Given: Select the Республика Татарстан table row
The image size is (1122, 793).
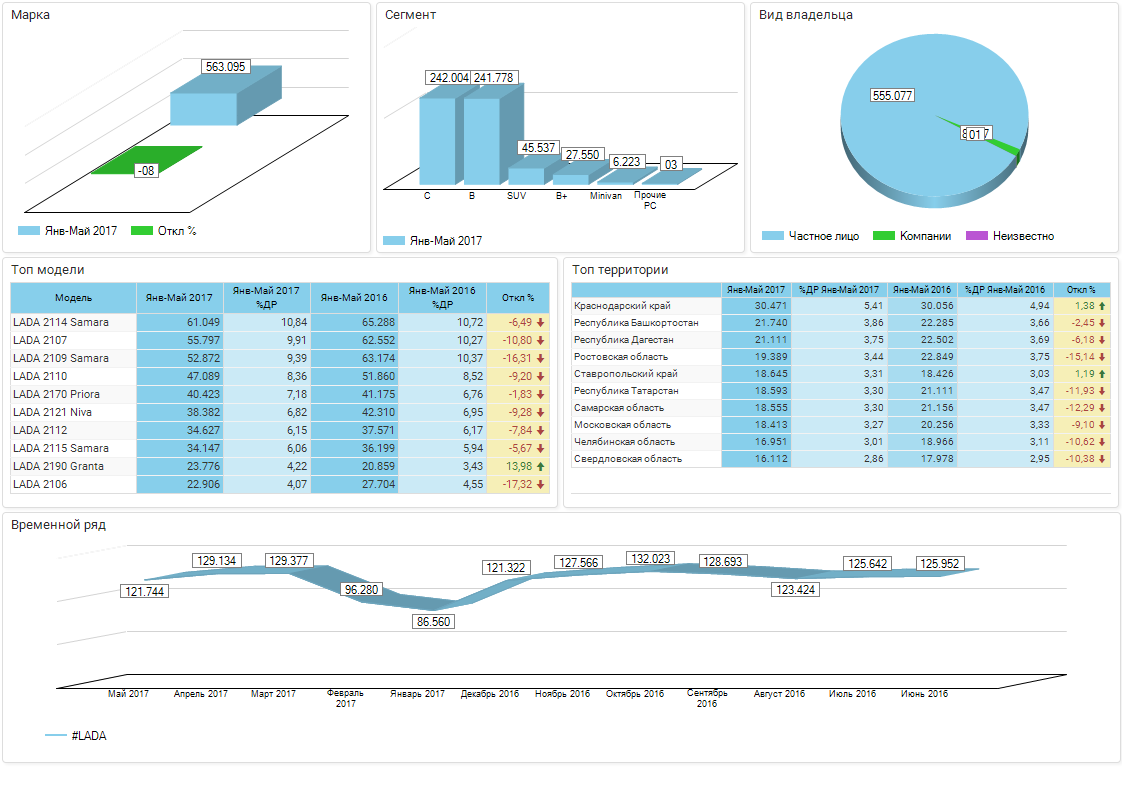Looking at the screenshot, I should (x=646, y=391).
